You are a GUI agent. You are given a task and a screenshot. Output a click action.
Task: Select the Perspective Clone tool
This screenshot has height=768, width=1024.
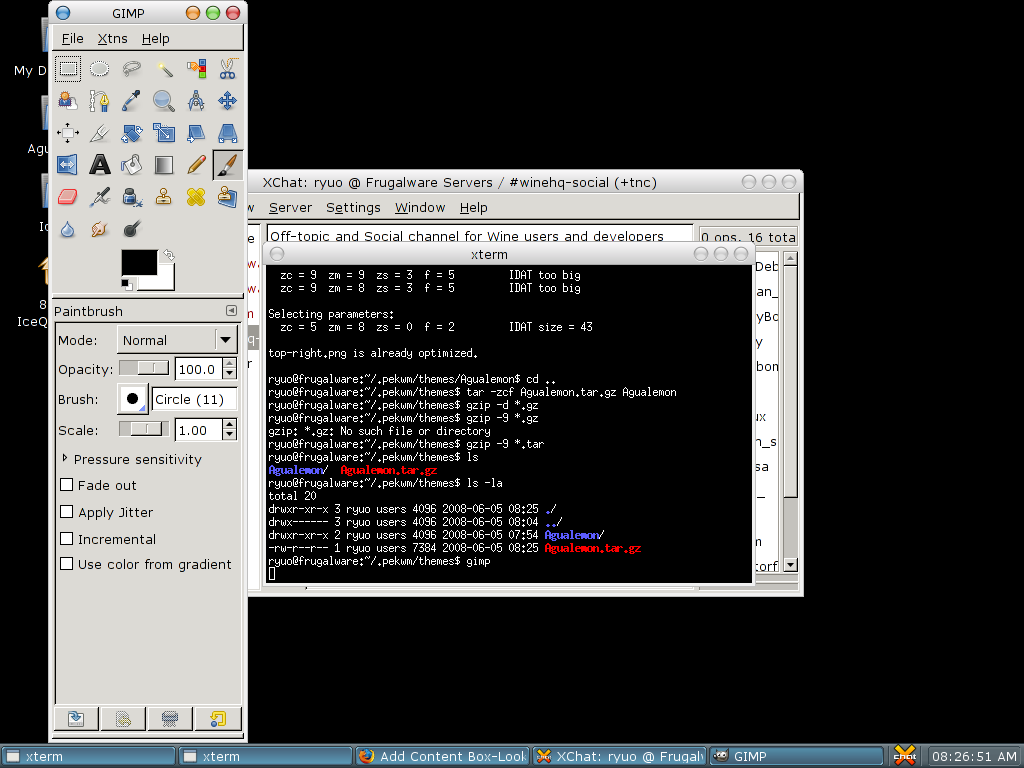point(227,197)
